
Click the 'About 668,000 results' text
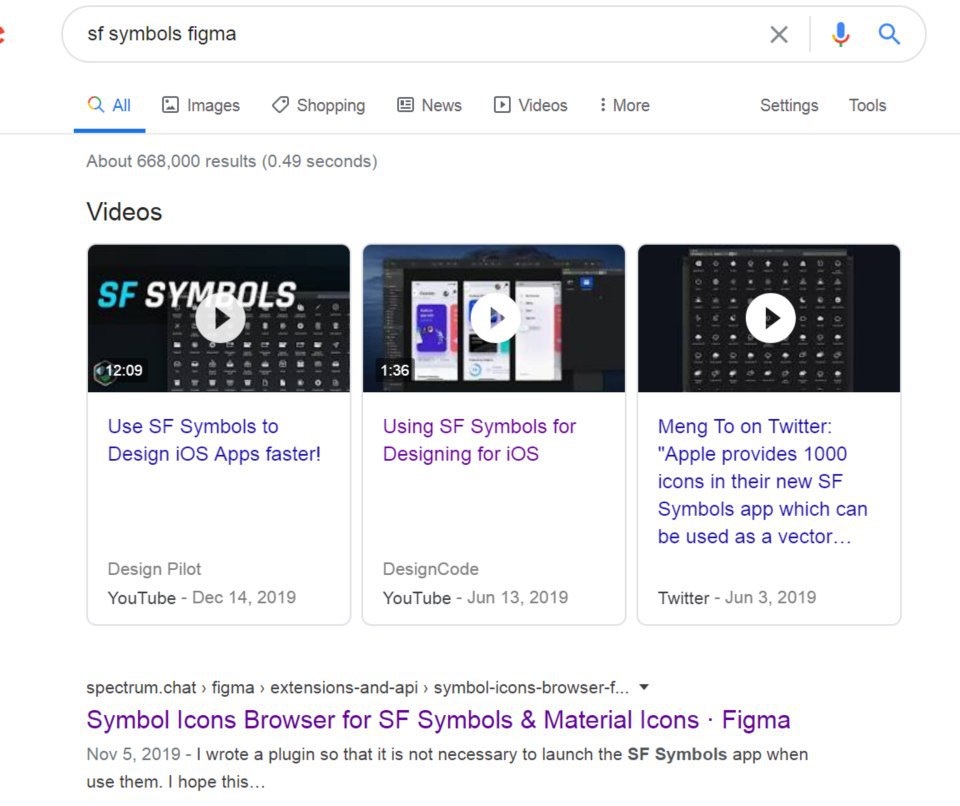point(231,161)
